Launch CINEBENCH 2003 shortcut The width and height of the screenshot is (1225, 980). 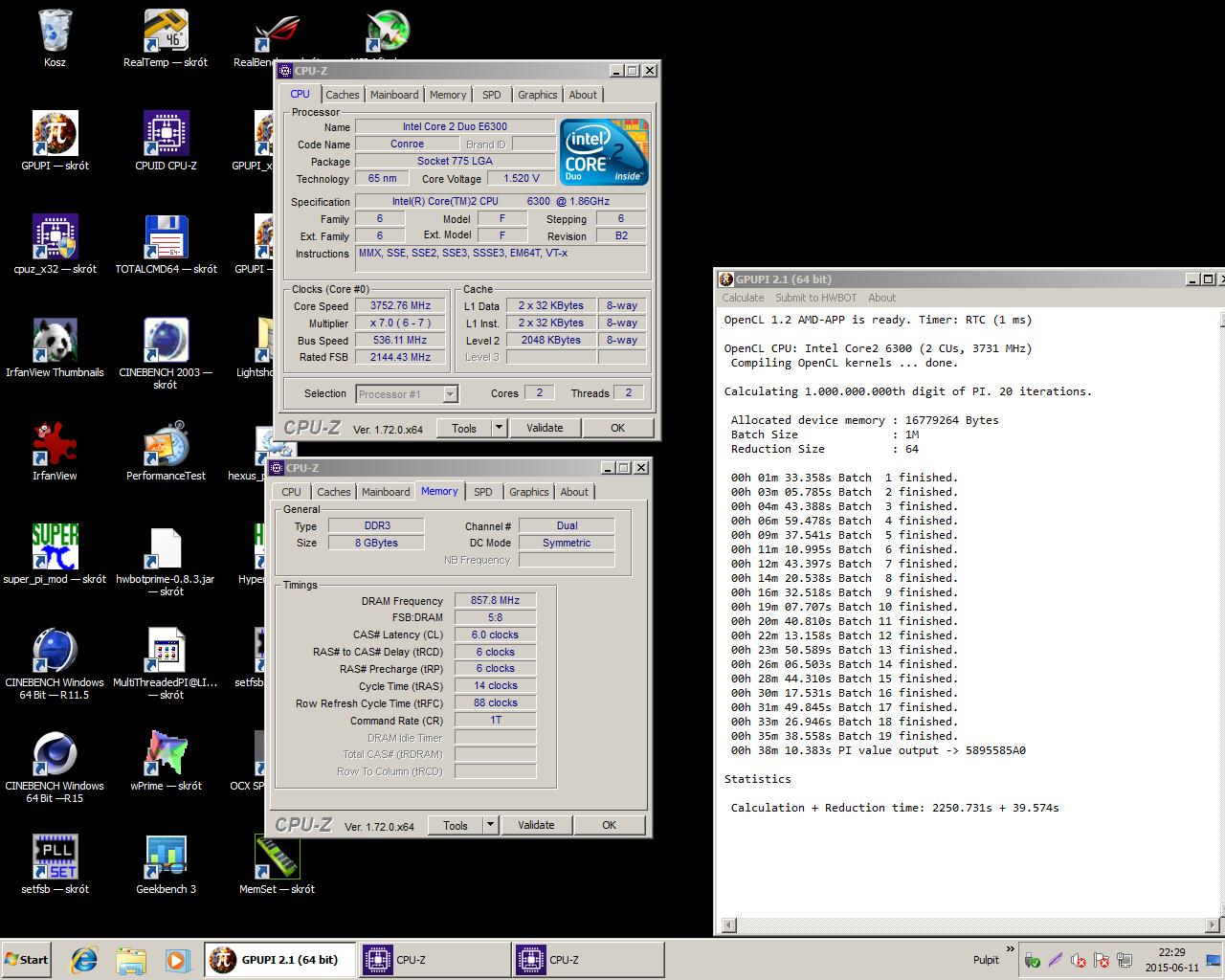[166, 354]
